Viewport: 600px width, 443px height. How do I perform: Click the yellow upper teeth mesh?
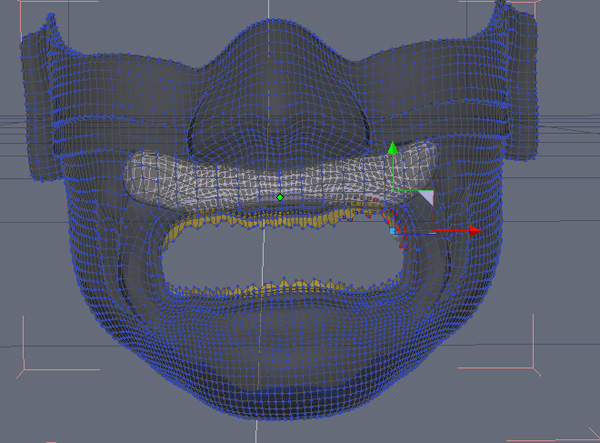[281, 221]
